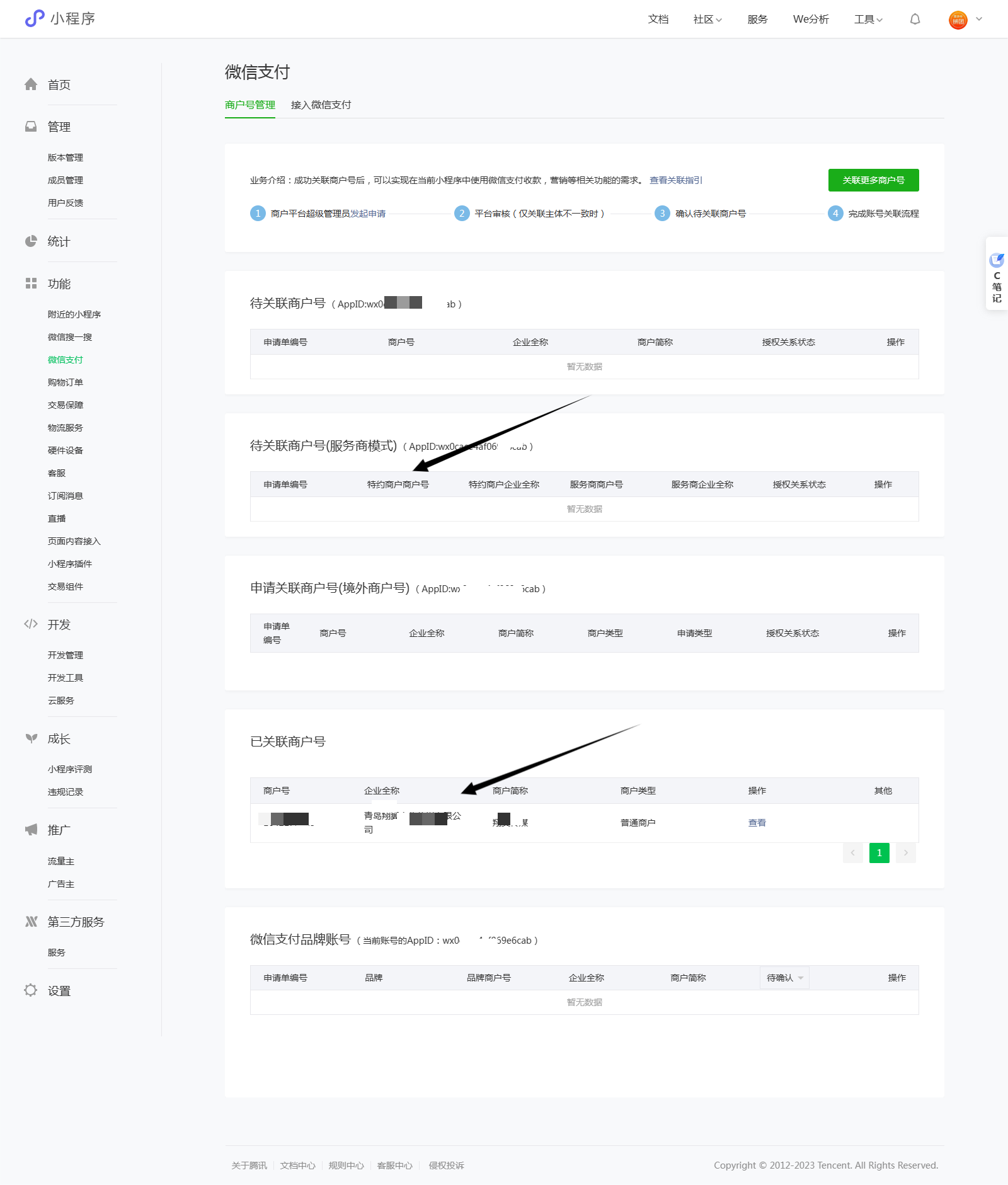Click the 设置 gear icon
Image resolution: width=1008 pixels, height=1185 pixels.
pyautogui.click(x=31, y=990)
